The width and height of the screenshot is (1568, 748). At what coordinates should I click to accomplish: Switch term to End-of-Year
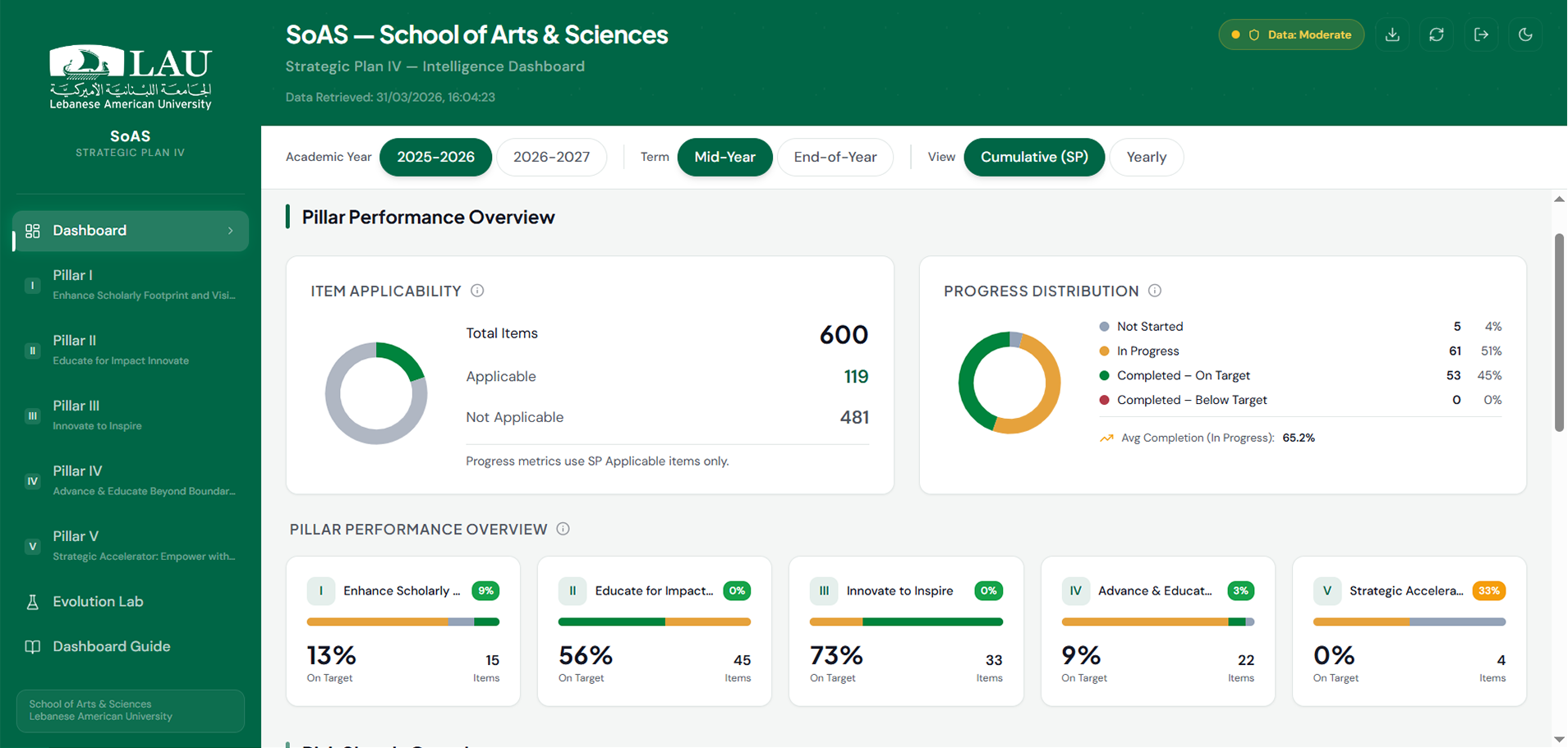pyautogui.click(x=835, y=157)
